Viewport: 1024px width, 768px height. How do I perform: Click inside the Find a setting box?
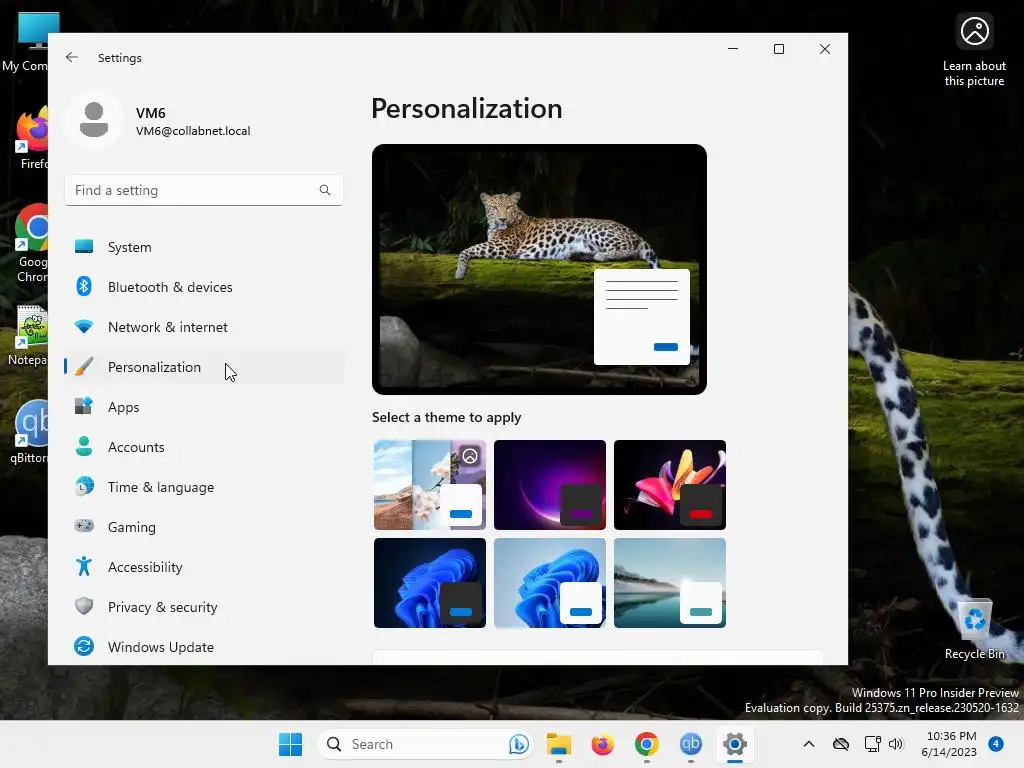point(204,190)
